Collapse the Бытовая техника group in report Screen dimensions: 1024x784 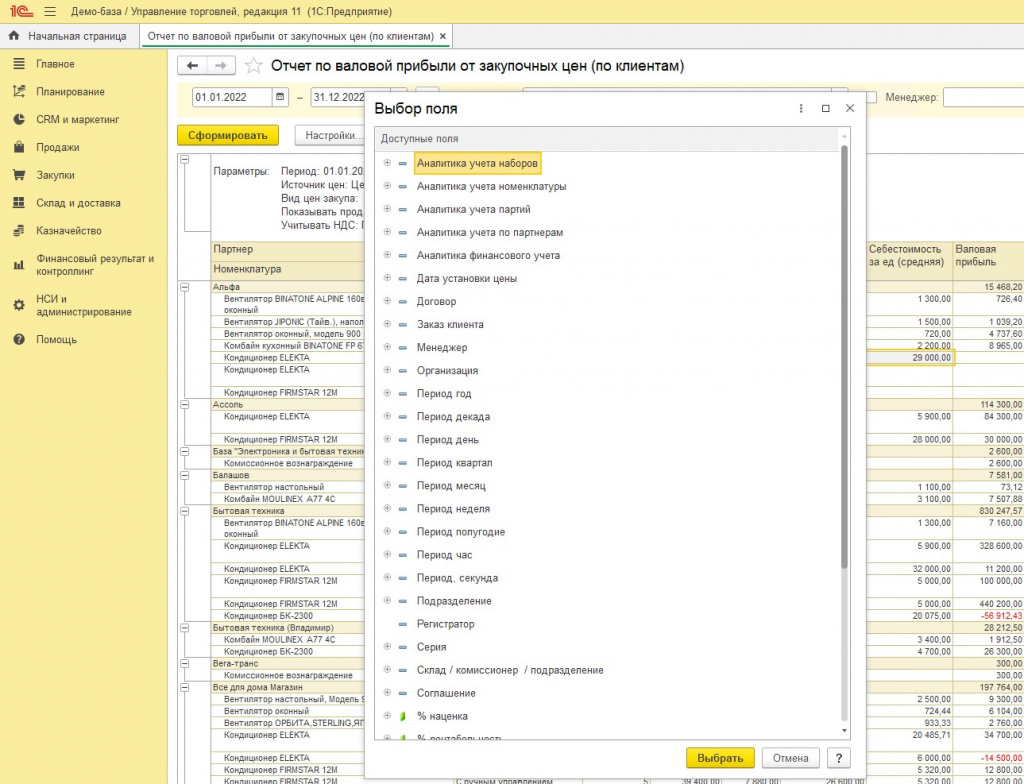[x=184, y=511]
